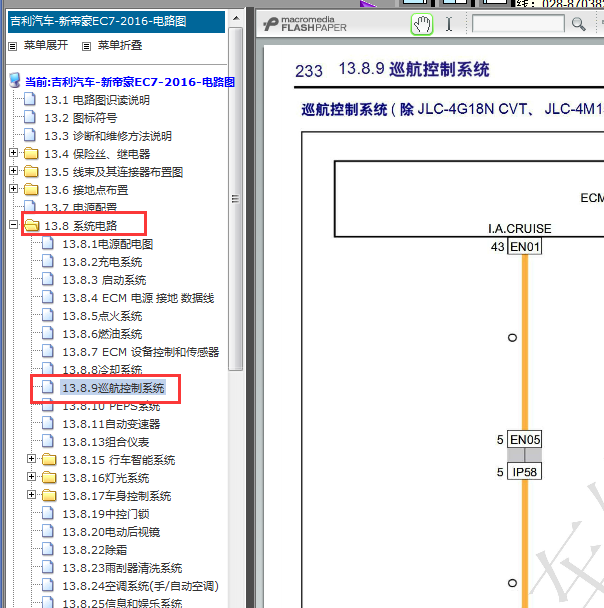604x608 pixels.
Task: Click the page icon of 13.8.5点火系统
Action: pyautogui.click(x=48, y=315)
